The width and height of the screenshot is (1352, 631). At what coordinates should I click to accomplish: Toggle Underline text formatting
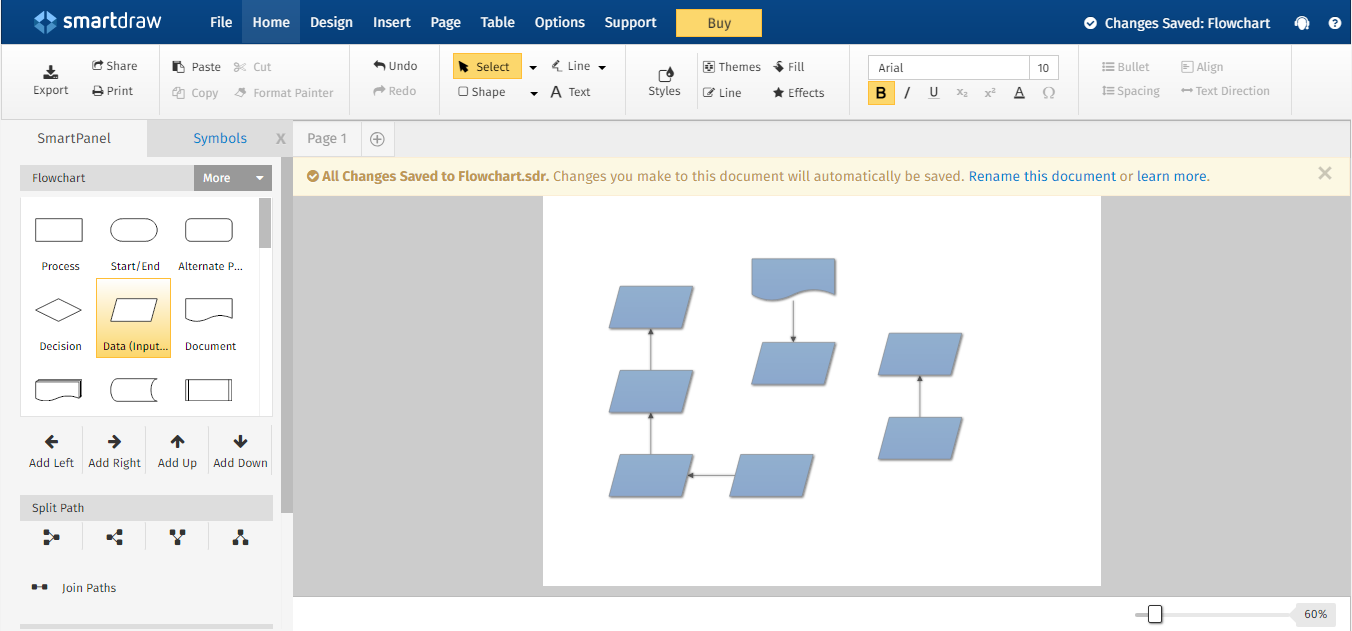click(x=934, y=93)
